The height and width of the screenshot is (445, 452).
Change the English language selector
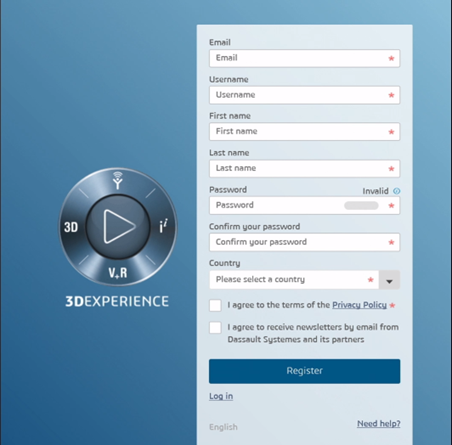(x=223, y=427)
